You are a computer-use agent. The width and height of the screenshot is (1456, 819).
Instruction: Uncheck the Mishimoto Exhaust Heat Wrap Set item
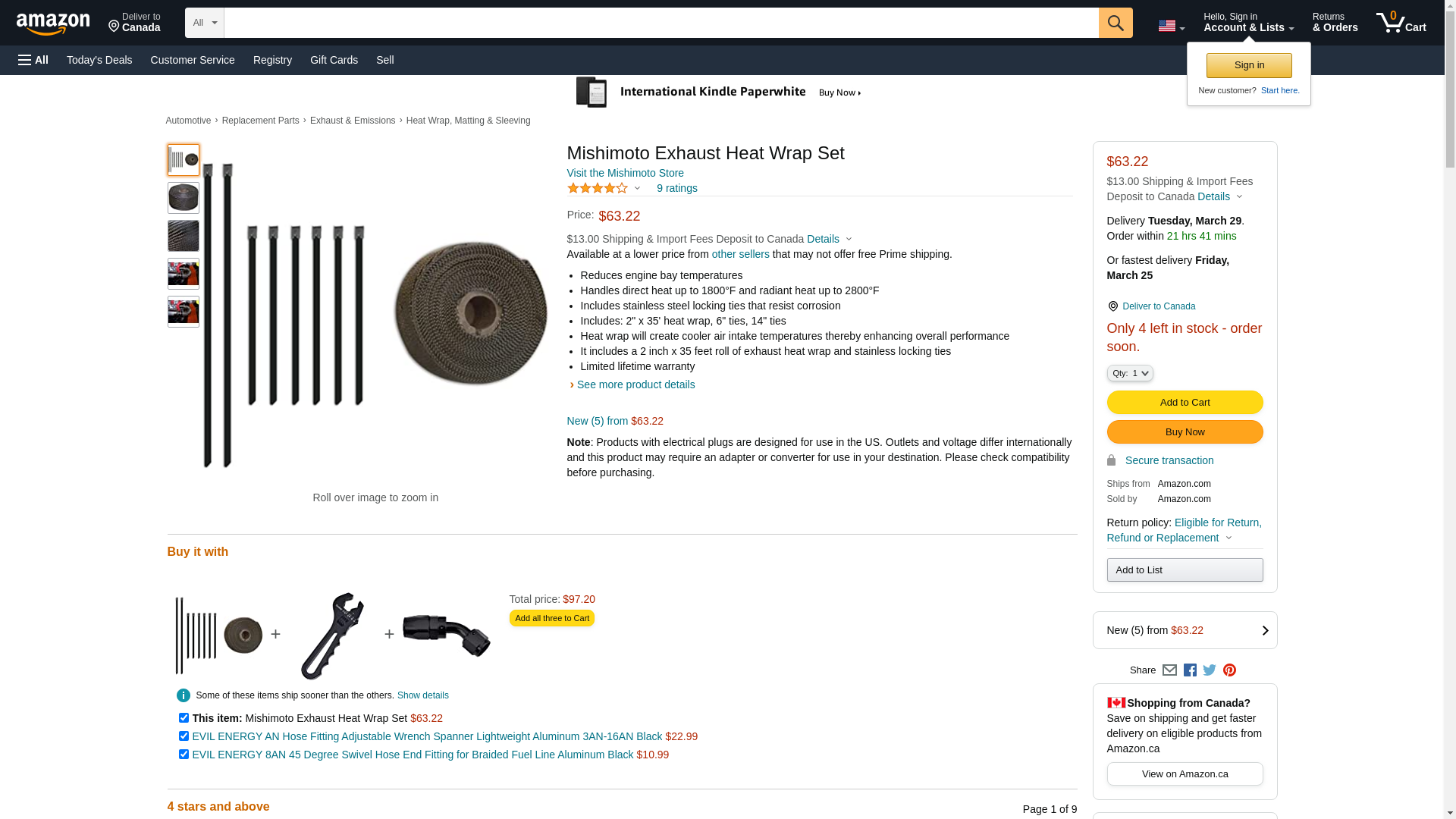point(184,718)
